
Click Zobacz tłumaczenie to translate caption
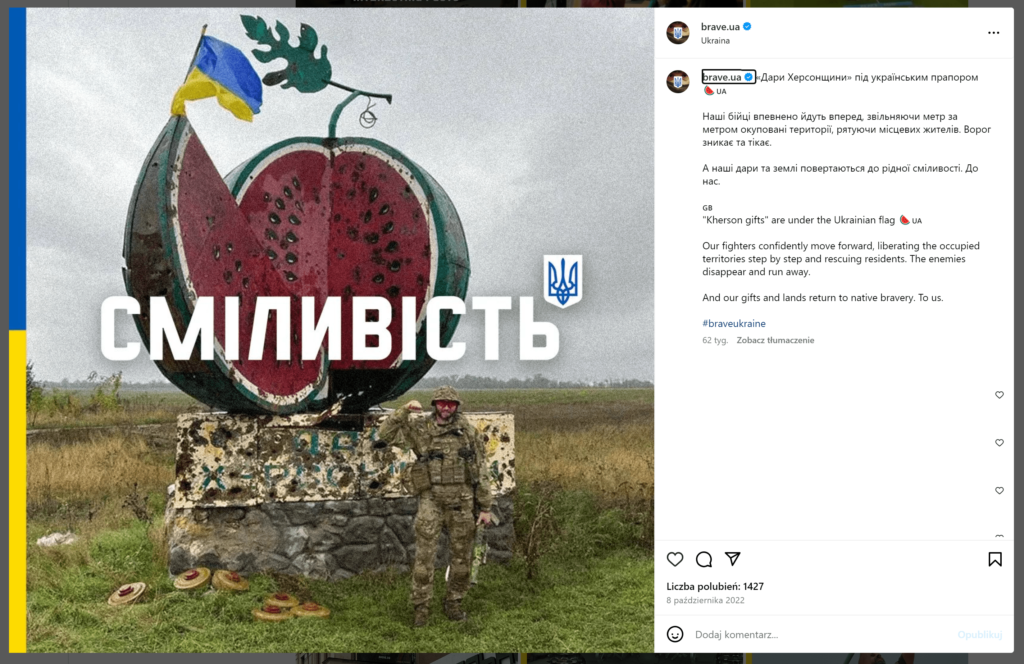click(775, 340)
